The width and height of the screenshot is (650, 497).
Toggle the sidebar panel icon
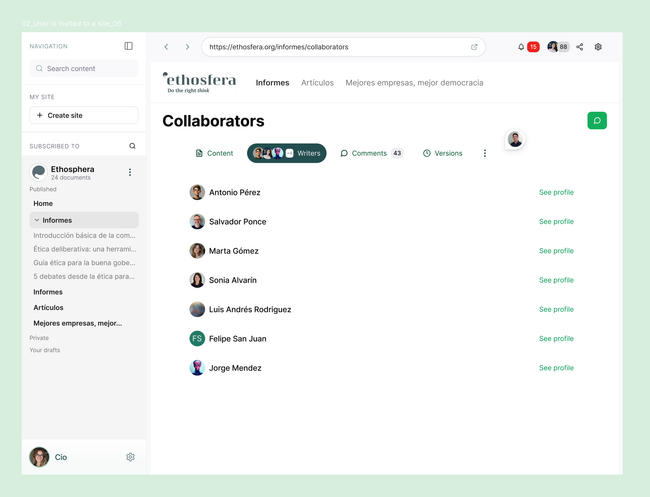pos(128,46)
